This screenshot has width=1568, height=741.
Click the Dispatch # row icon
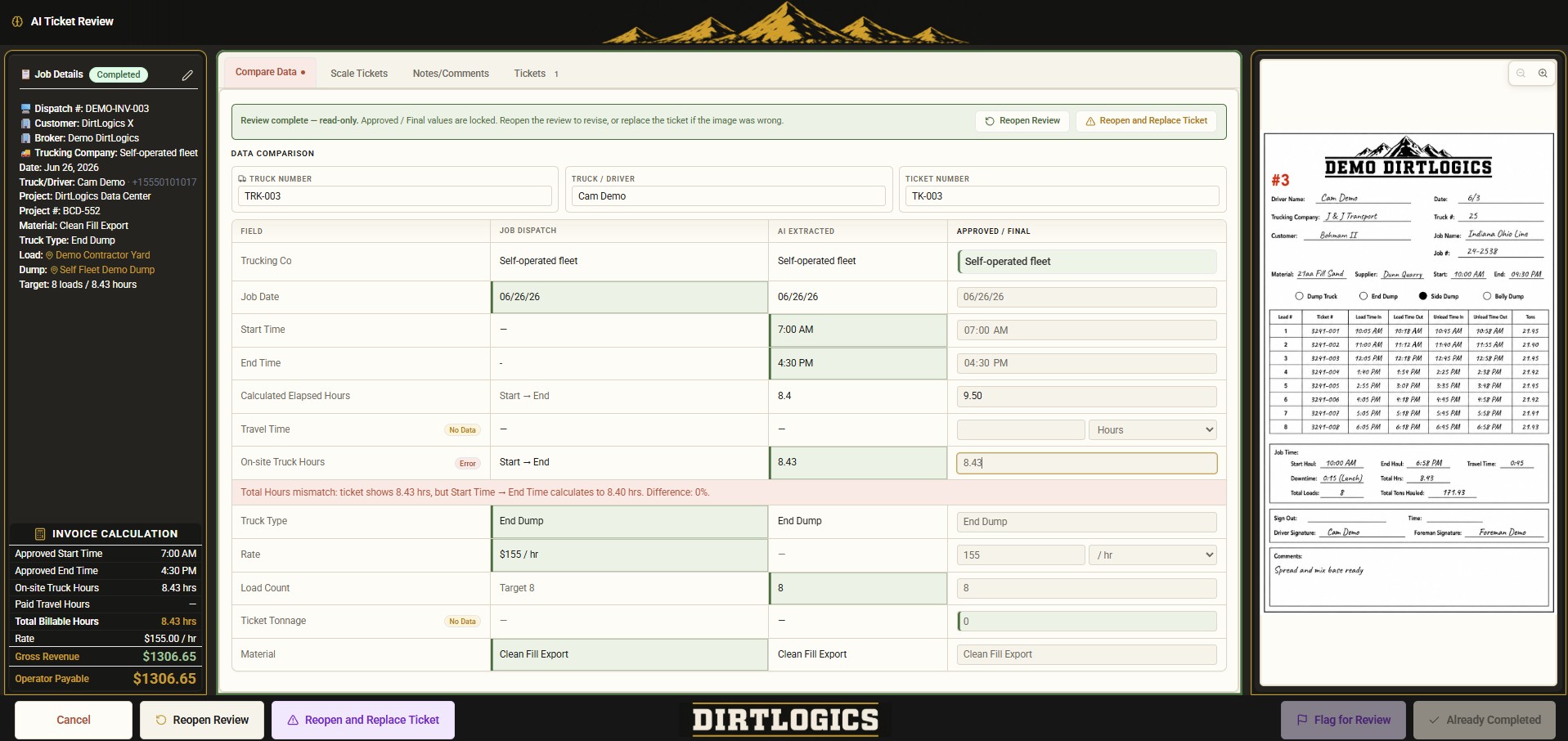tap(25, 109)
